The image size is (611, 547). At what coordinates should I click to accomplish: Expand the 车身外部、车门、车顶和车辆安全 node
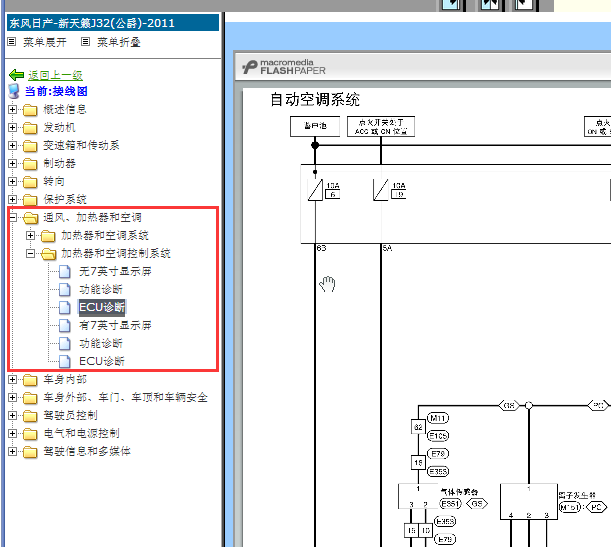click(x=12, y=397)
